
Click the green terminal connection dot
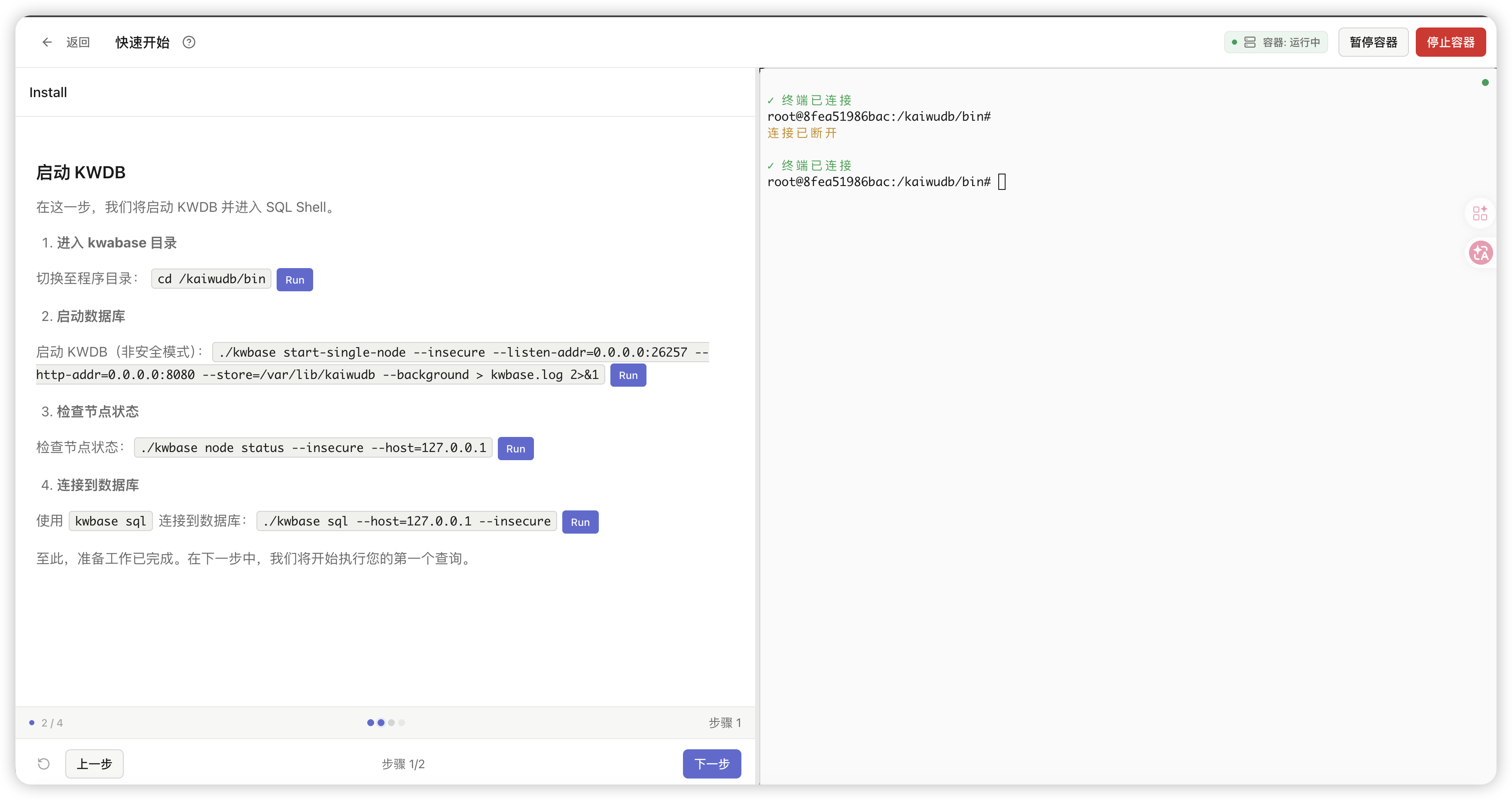1485,83
